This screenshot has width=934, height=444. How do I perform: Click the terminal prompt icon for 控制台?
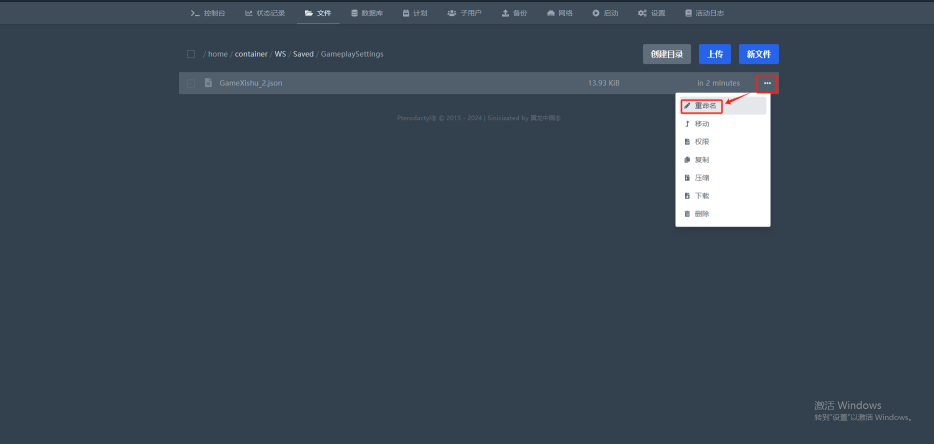pyautogui.click(x=194, y=13)
